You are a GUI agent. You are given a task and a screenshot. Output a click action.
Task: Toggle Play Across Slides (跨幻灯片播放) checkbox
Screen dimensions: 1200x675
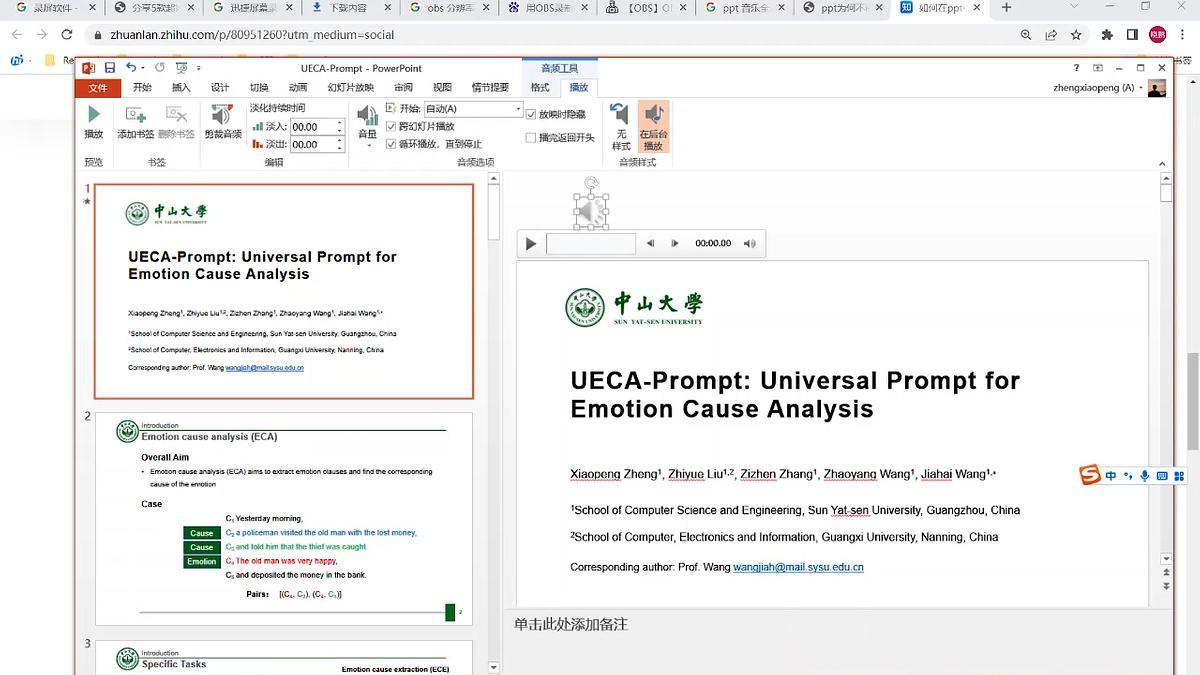tap(391, 126)
